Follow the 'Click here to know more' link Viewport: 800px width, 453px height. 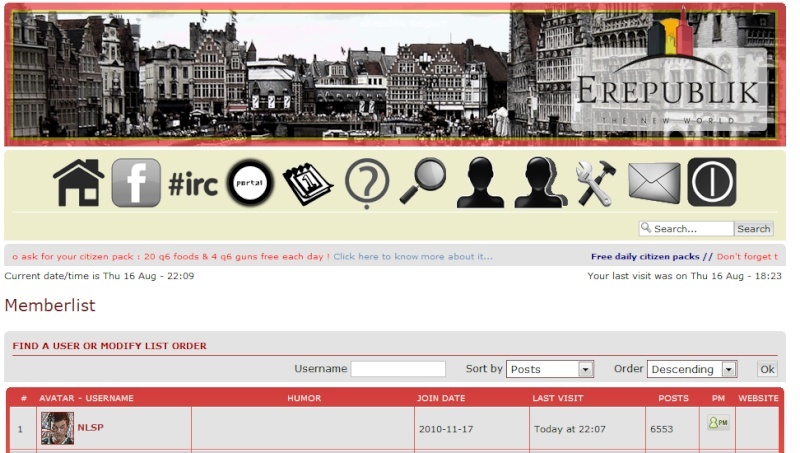point(413,257)
